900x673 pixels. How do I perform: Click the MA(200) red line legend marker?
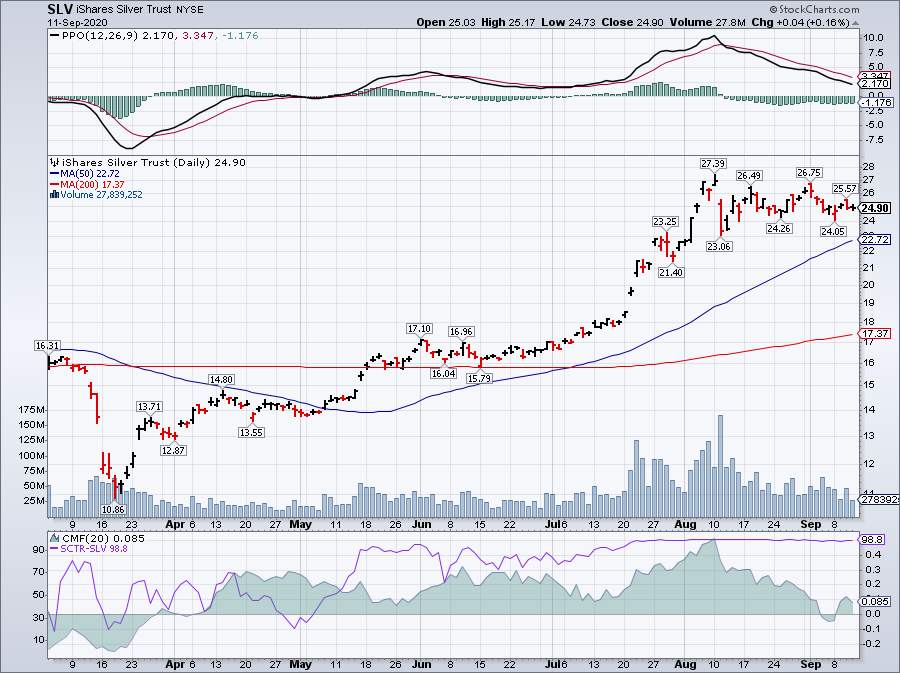click(x=55, y=185)
